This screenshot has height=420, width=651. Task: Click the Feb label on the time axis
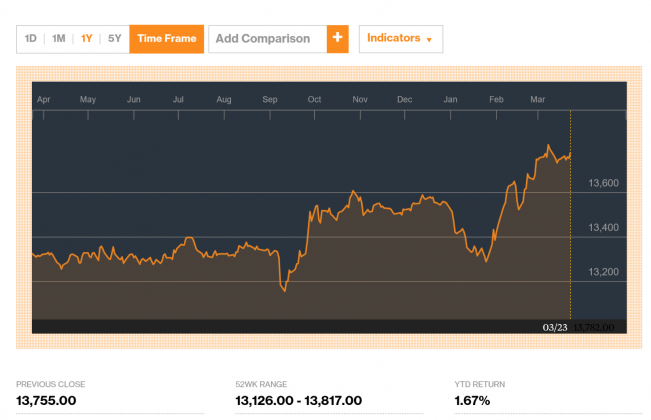[x=496, y=100]
